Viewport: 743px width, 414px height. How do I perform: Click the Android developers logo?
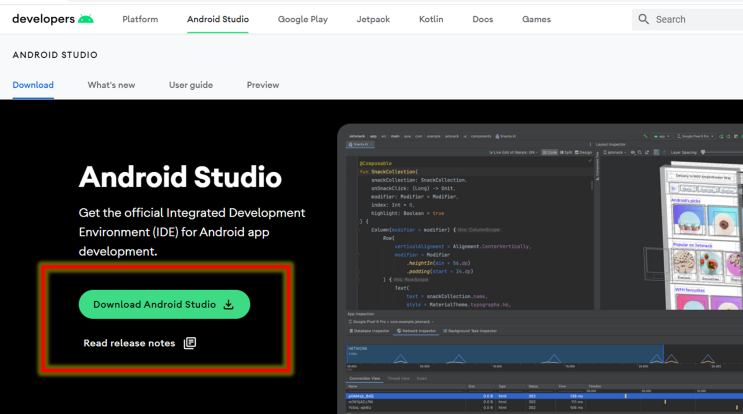tap(53, 19)
